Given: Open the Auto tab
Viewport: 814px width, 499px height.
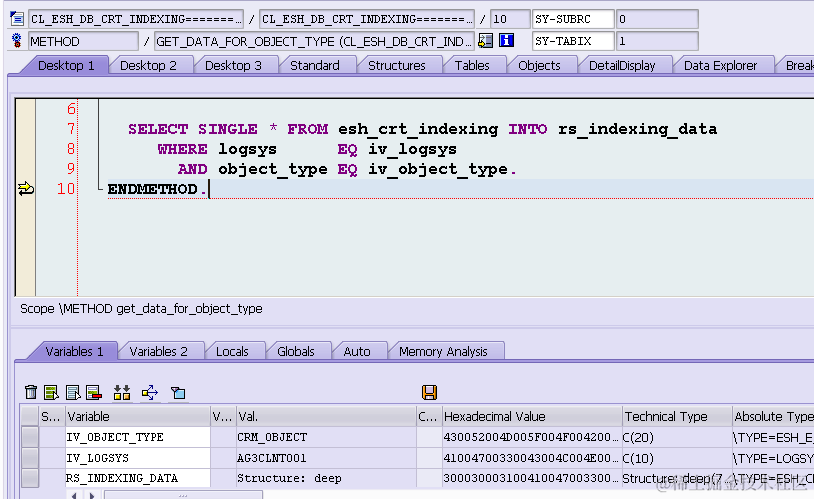Looking at the screenshot, I should point(357,352).
